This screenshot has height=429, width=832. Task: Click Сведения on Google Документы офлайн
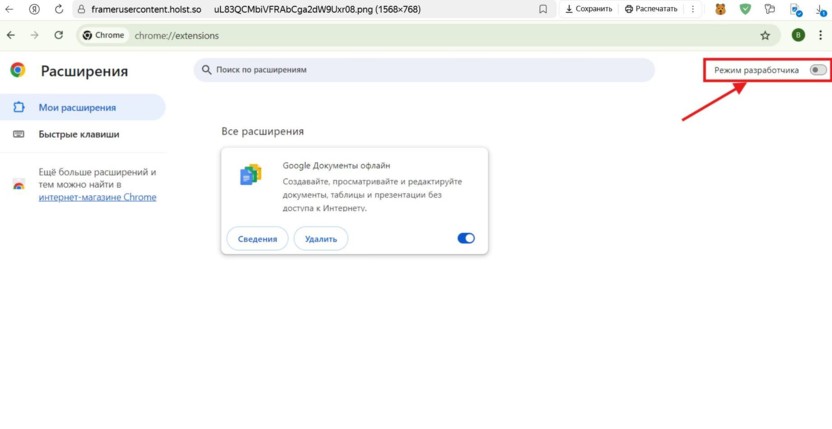click(x=257, y=239)
